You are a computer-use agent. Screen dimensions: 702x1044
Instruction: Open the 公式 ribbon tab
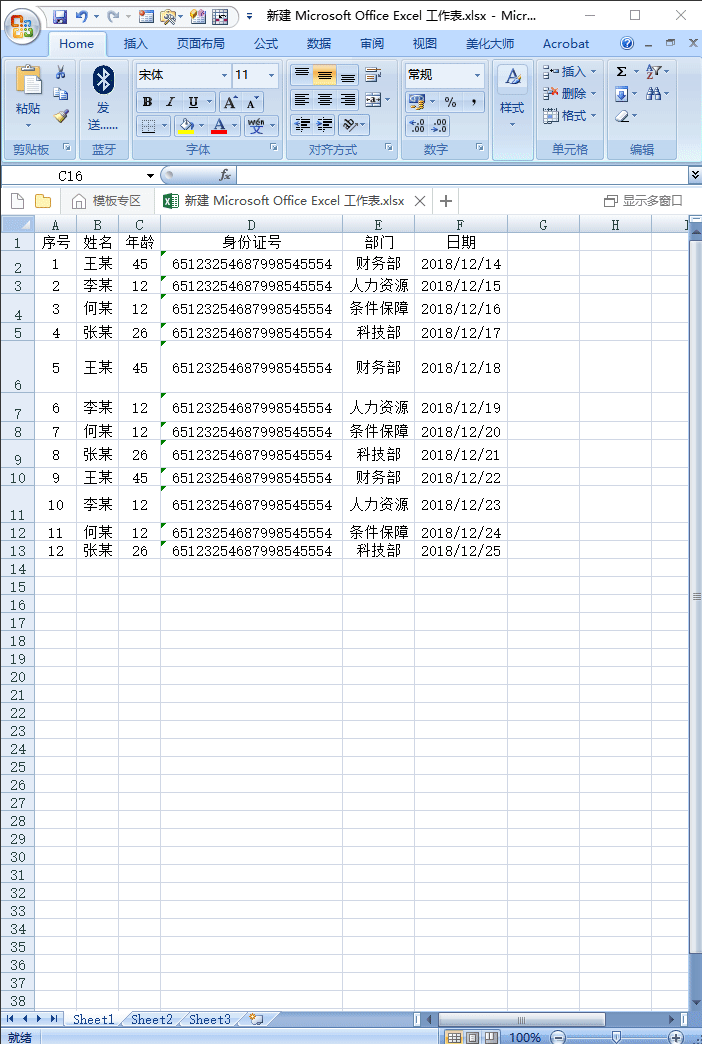pyautogui.click(x=266, y=44)
